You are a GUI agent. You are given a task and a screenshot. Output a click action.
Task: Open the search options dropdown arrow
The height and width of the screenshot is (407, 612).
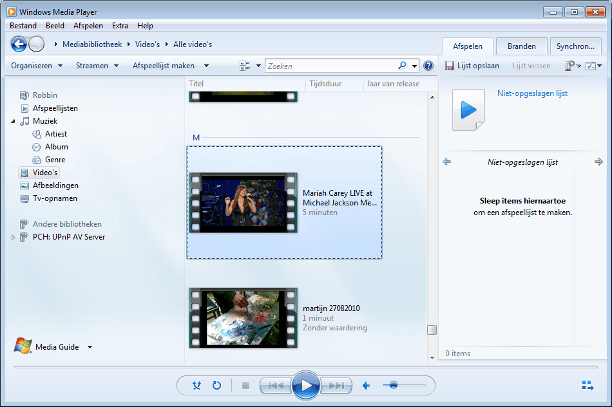click(x=414, y=66)
